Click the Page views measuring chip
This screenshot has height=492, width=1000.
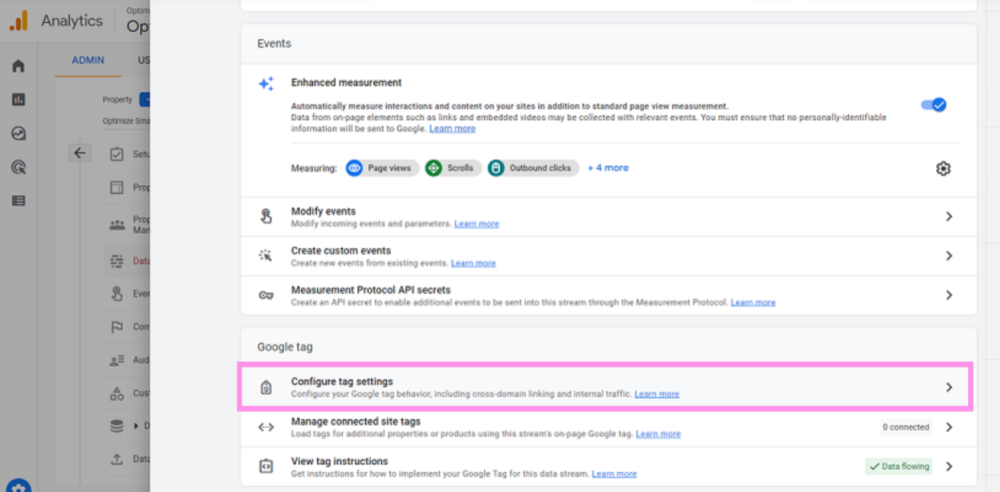pyautogui.click(x=381, y=168)
